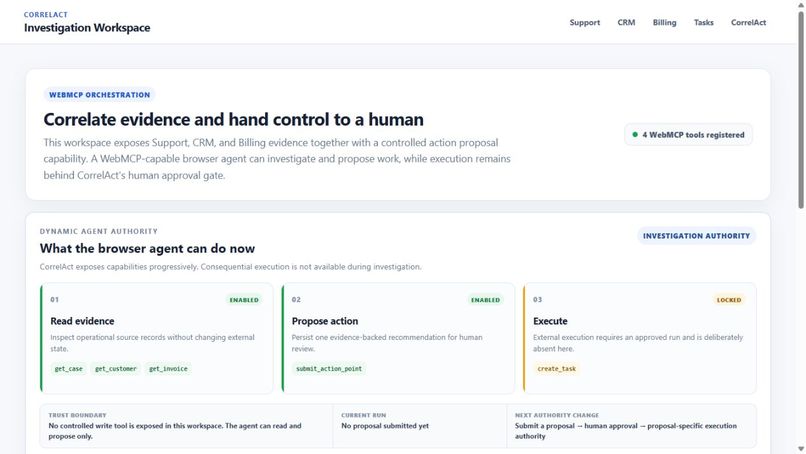Select the get_invoice tool chip

pyautogui.click(x=168, y=369)
